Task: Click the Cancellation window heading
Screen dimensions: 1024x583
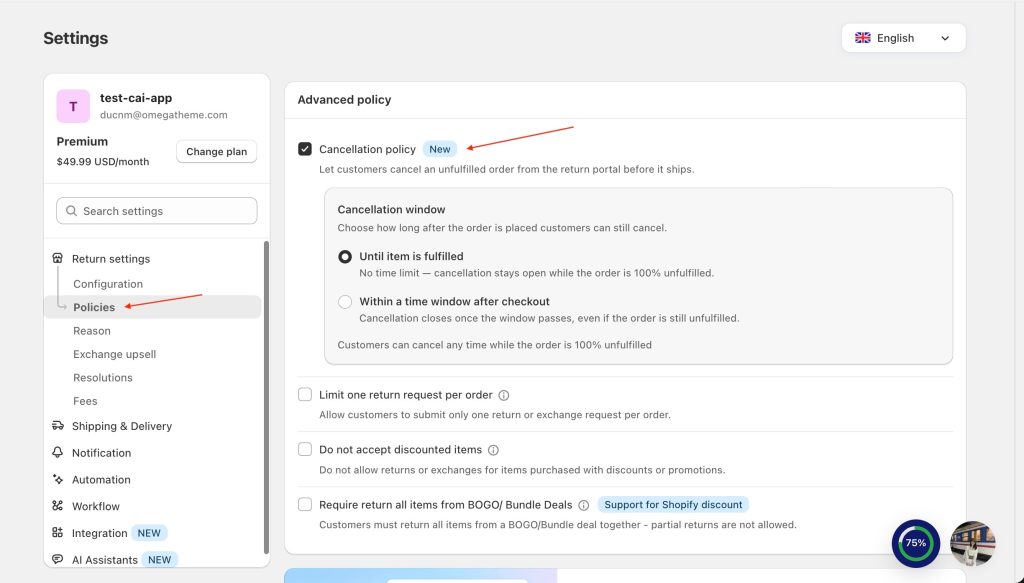Action: click(391, 210)
